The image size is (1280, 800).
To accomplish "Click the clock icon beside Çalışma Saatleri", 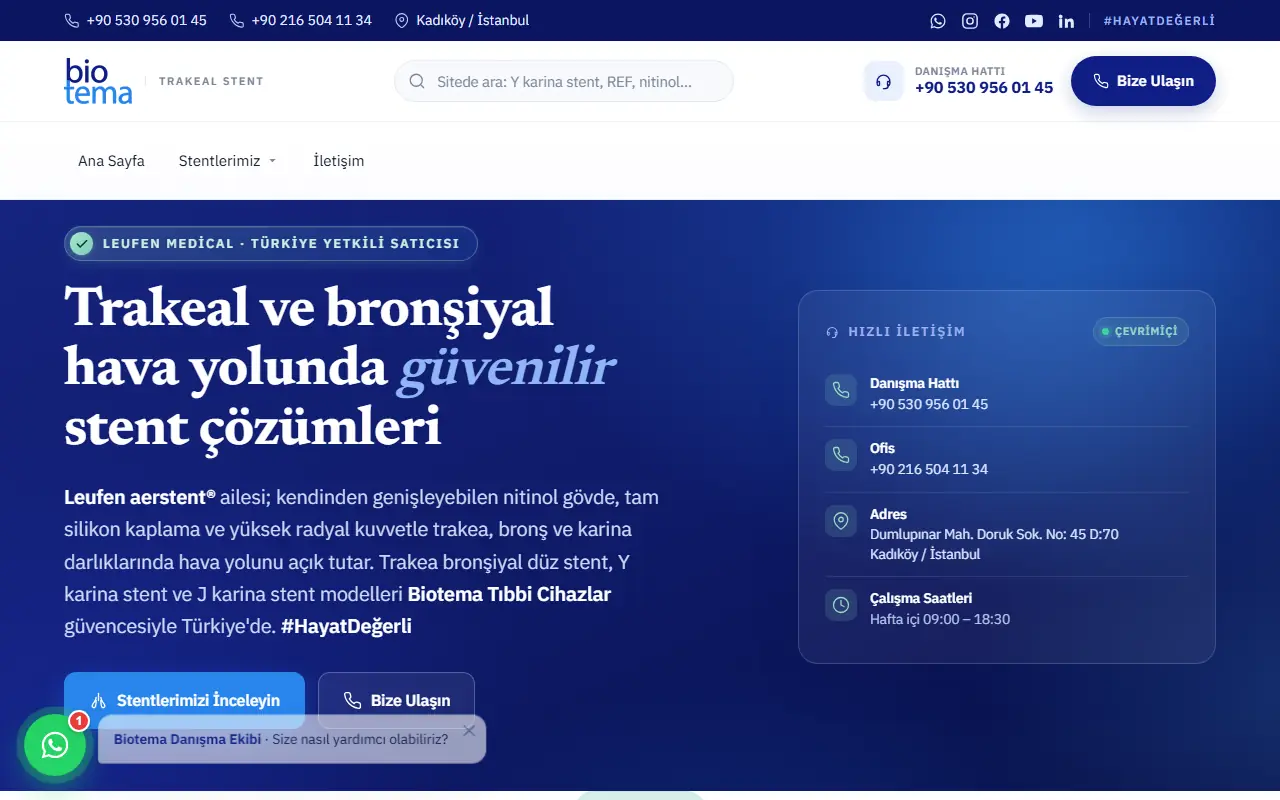I will pos(841,605).
